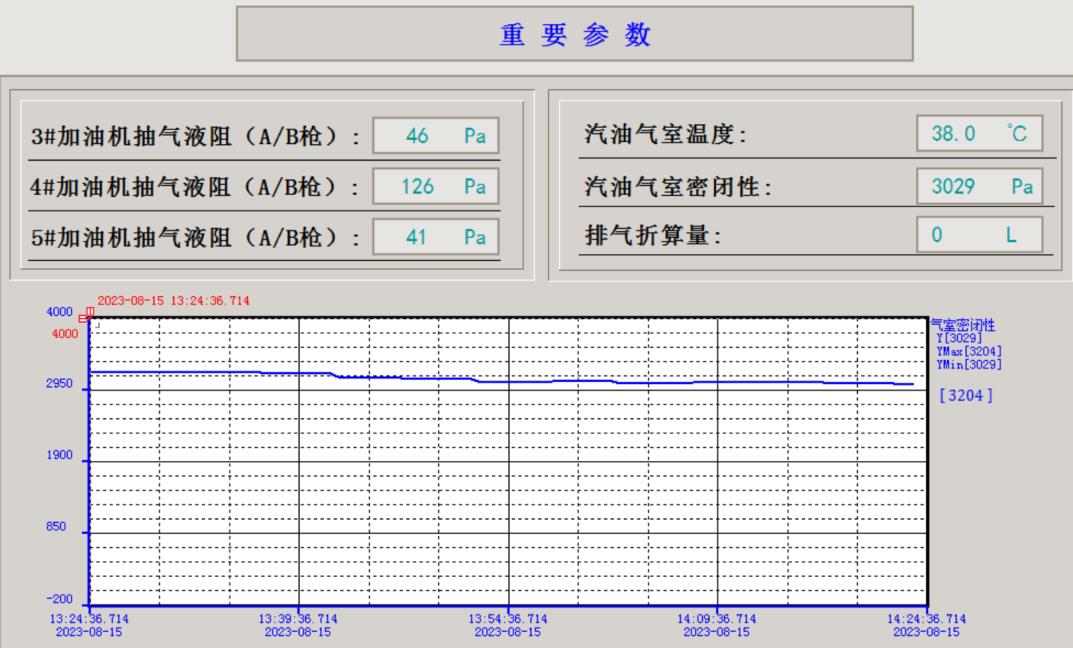
Task: Click the 汽油气室密闭性 label
Action: click(x=678, y=187)
